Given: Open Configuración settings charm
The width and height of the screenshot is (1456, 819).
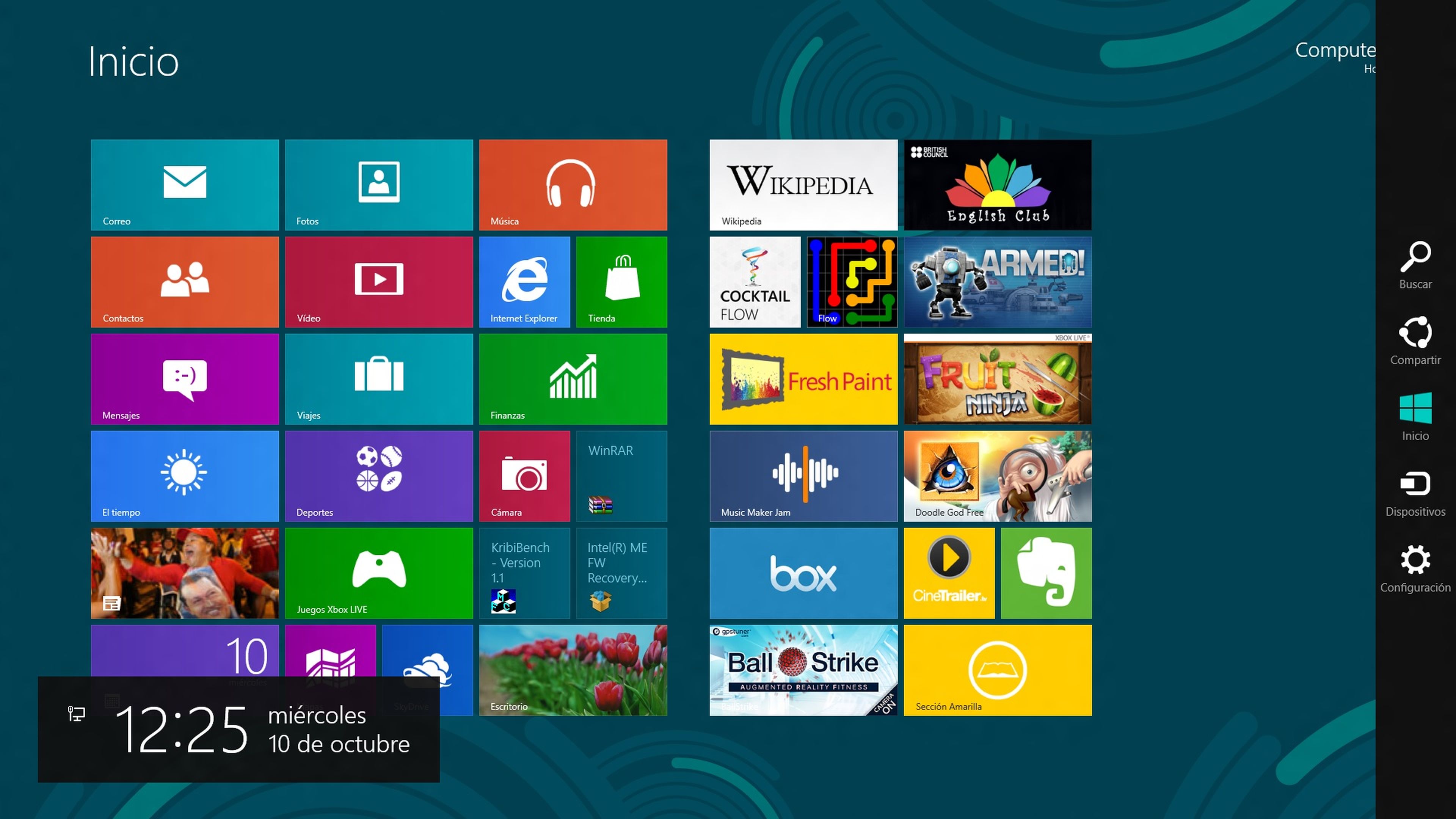Looking at the screenshot, I should click(x=1415, y=569).
